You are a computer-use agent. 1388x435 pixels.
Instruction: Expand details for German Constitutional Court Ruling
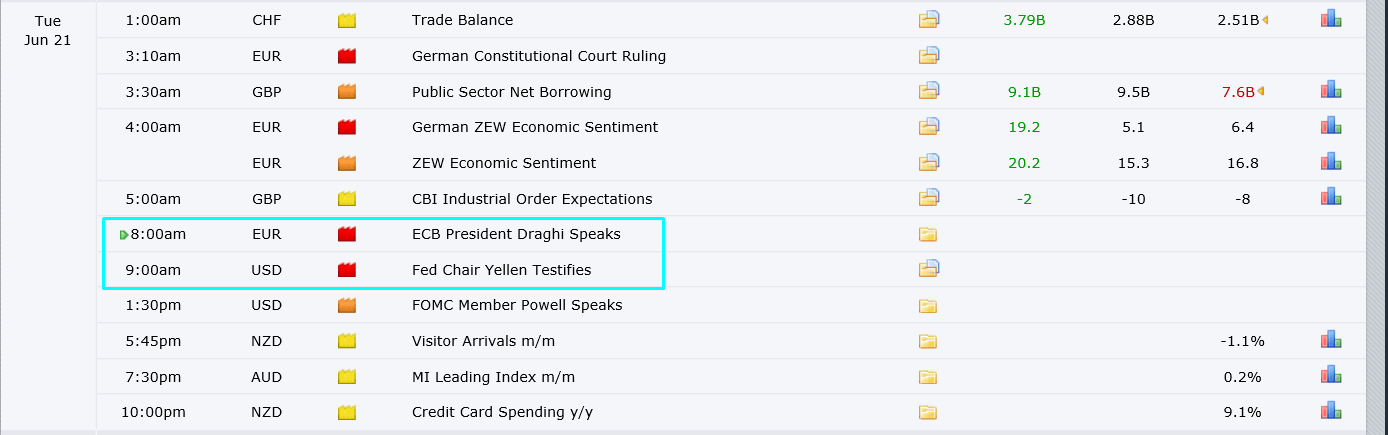(x=929, y=56)
